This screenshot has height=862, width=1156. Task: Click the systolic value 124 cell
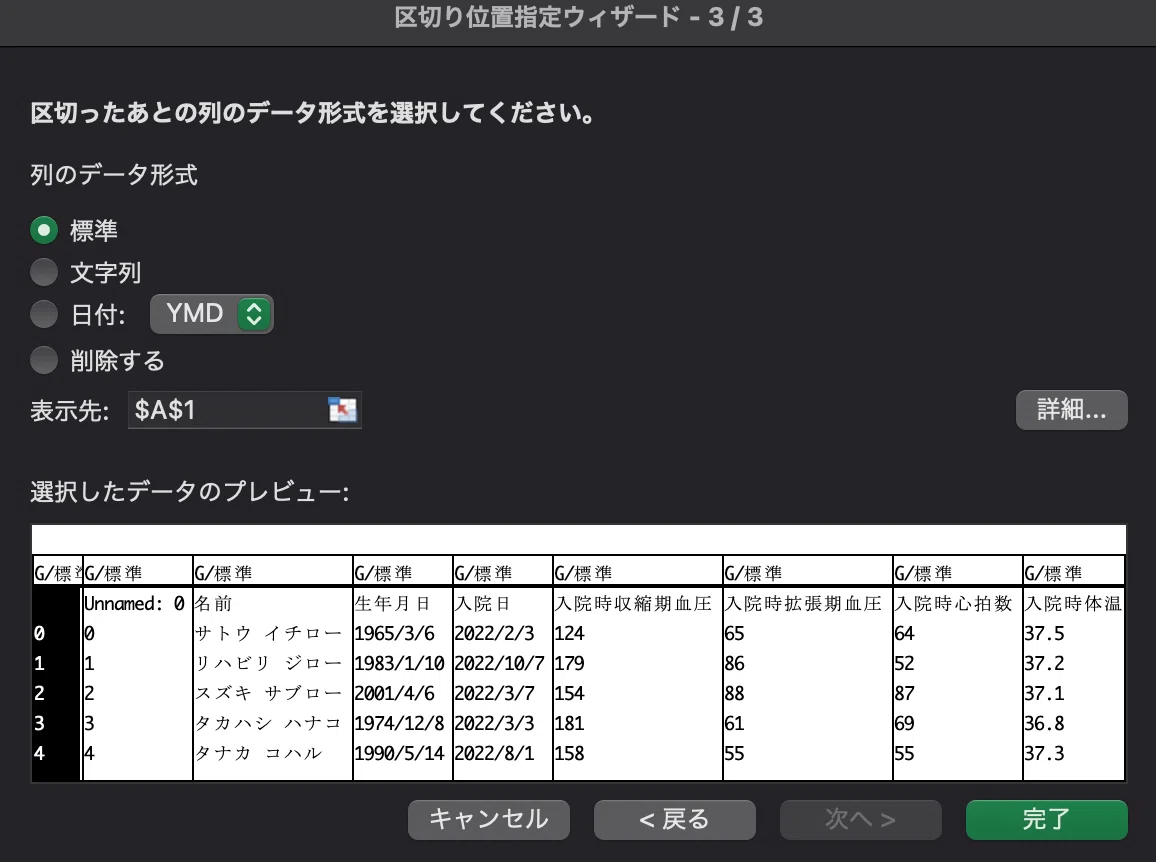coord(569,633)
